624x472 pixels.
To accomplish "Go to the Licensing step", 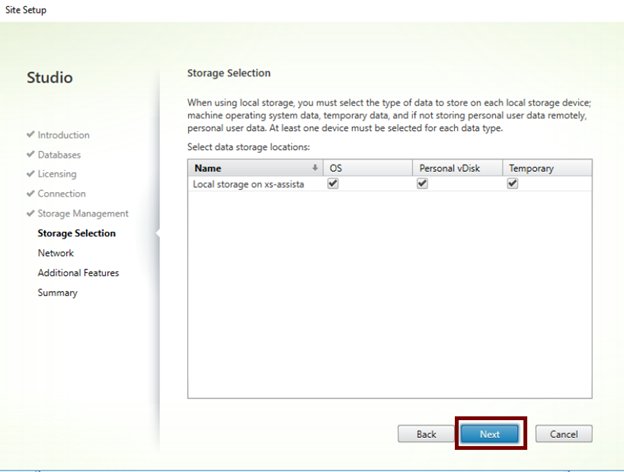I will 57,174.
